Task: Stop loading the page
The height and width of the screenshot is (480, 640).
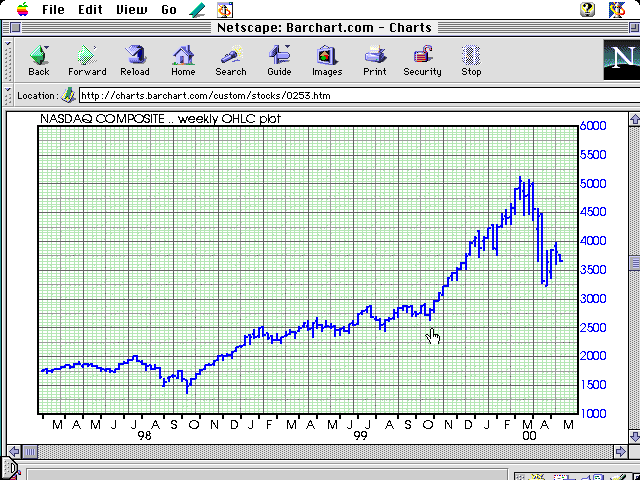Action: [x=471, y=60]
